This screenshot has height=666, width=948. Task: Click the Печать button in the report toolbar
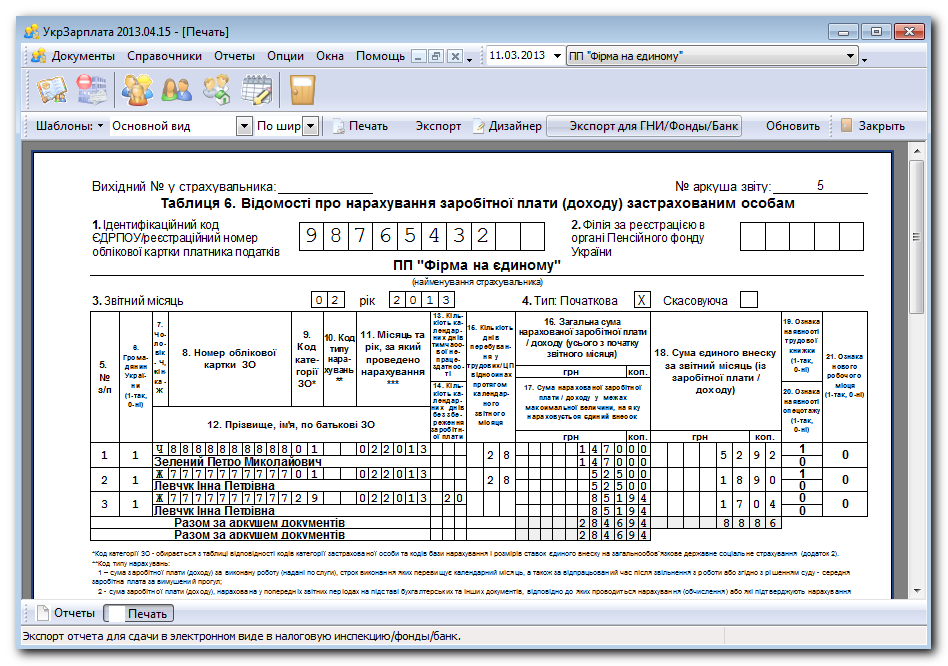coord(360,126)
